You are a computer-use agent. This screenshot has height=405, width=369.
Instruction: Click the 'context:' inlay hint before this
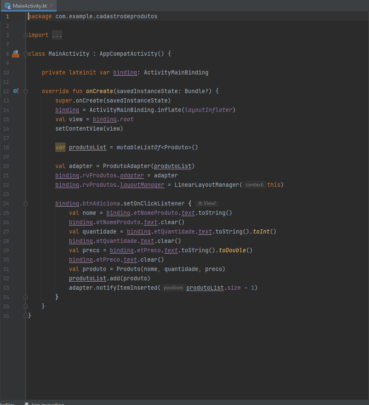(x=254, y=185)
